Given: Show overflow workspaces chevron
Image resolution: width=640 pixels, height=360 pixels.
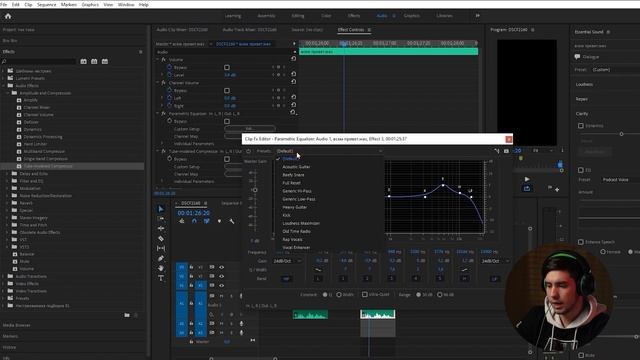Looking at the screenshot, I should 477,16.
